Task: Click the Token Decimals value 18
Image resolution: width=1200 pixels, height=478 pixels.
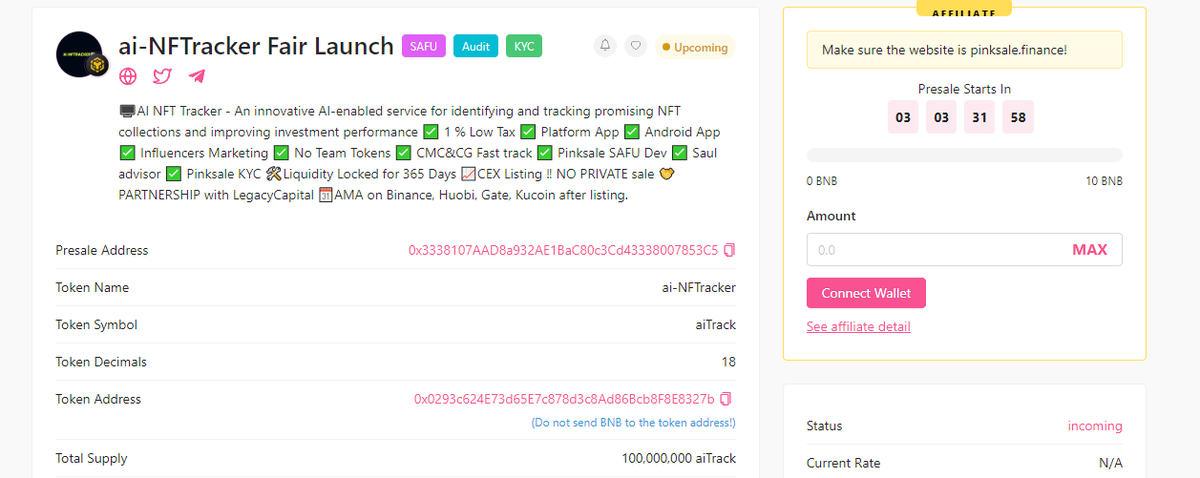Action: point(729,362)
